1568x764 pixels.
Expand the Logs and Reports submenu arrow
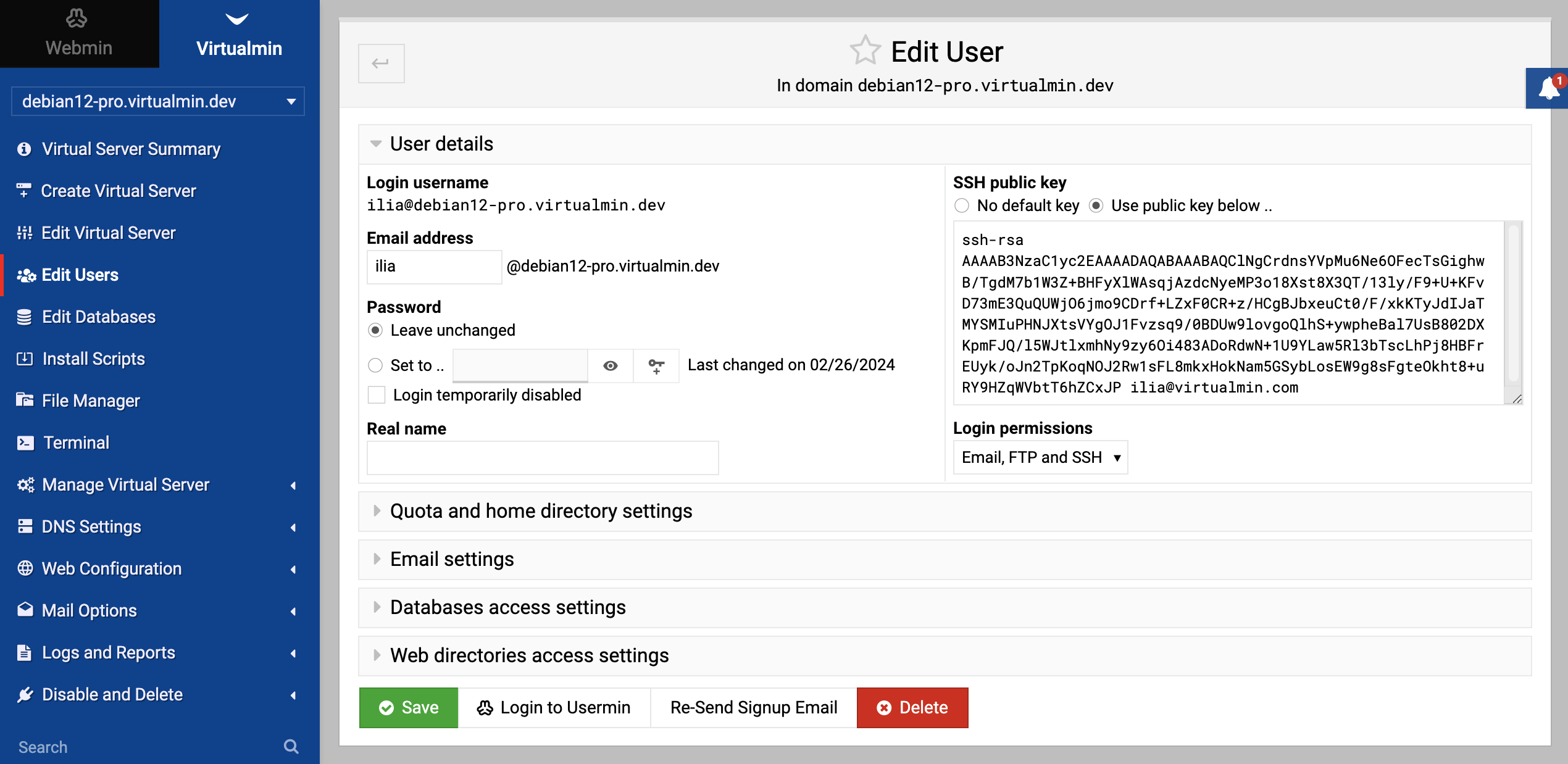(x=294, y=654)
